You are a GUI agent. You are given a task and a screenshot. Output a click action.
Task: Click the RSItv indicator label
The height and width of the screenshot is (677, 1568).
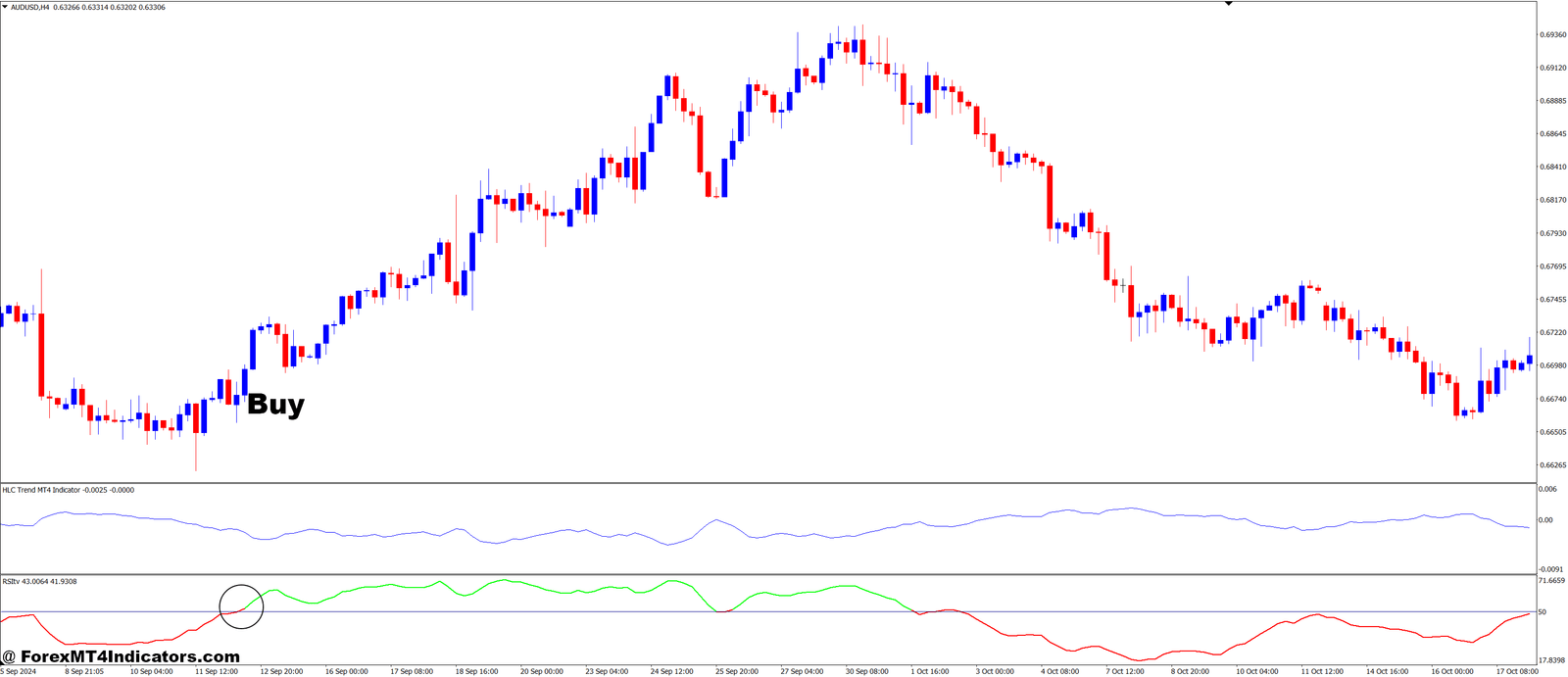tap(11, 581)
